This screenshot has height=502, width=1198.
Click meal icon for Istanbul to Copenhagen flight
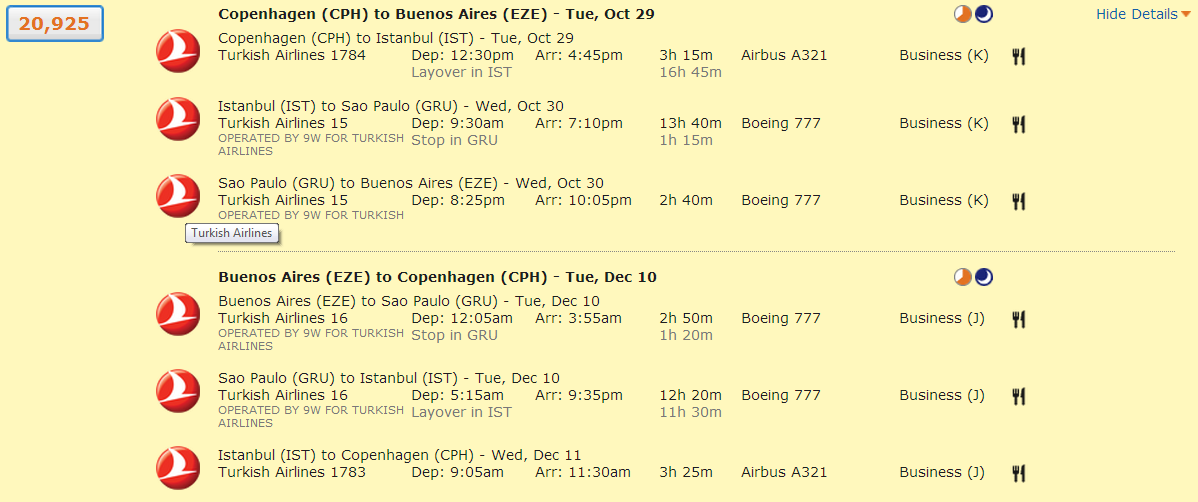(x=1018, y=473)
